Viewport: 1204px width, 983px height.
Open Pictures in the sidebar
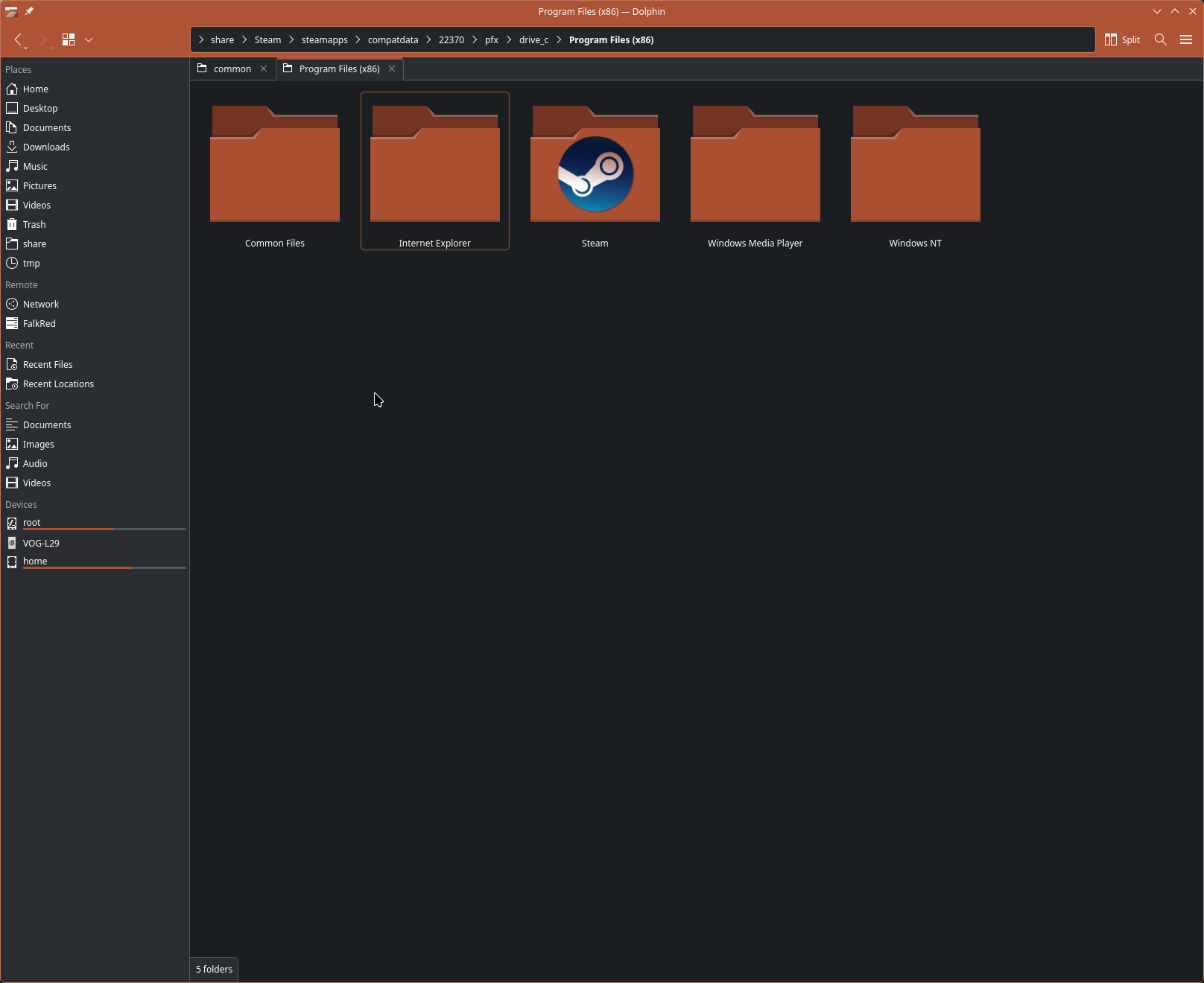(95, 185)
